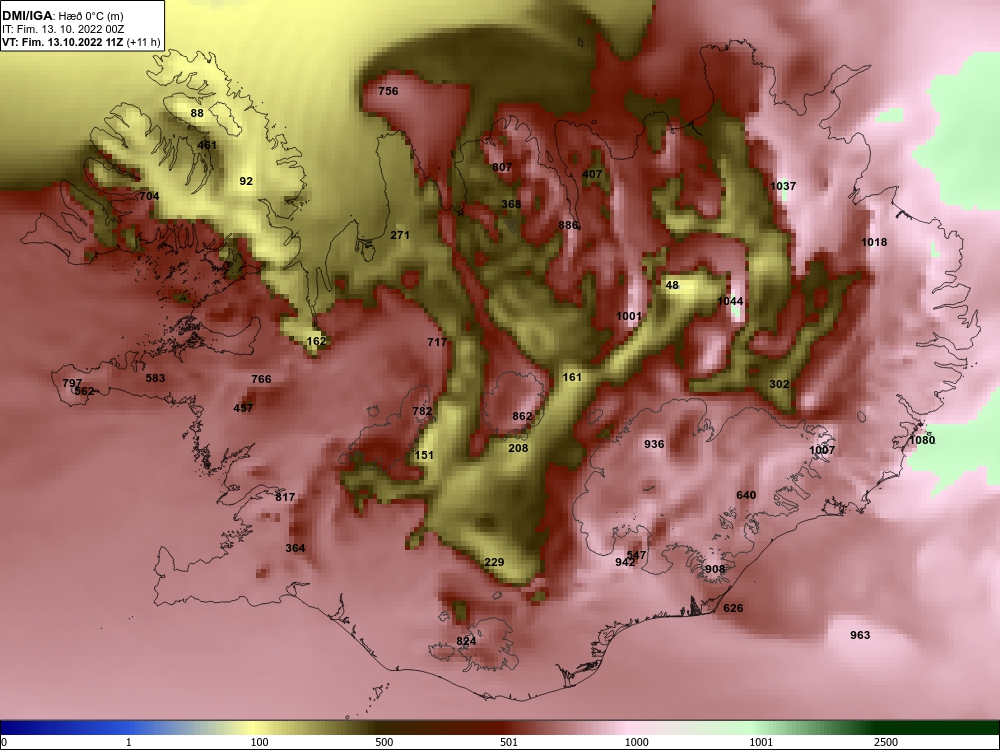Click the map value 364
Image resolution: width=1000 pixels, height=750 pixels.
pos(295,548)
